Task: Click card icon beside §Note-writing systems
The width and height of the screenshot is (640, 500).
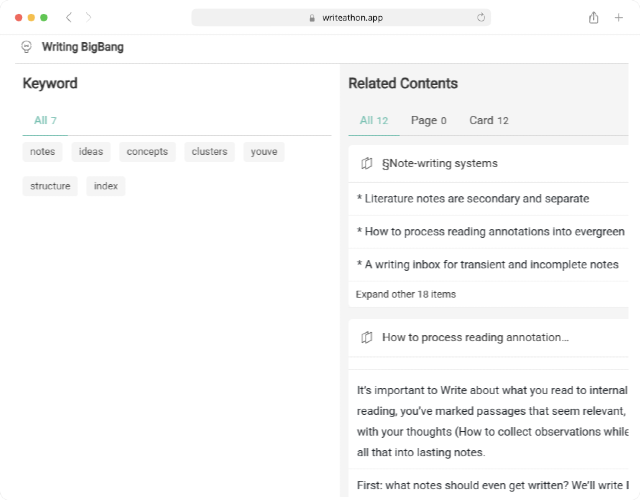Action: pyautogui.click(x=367, y=163)
